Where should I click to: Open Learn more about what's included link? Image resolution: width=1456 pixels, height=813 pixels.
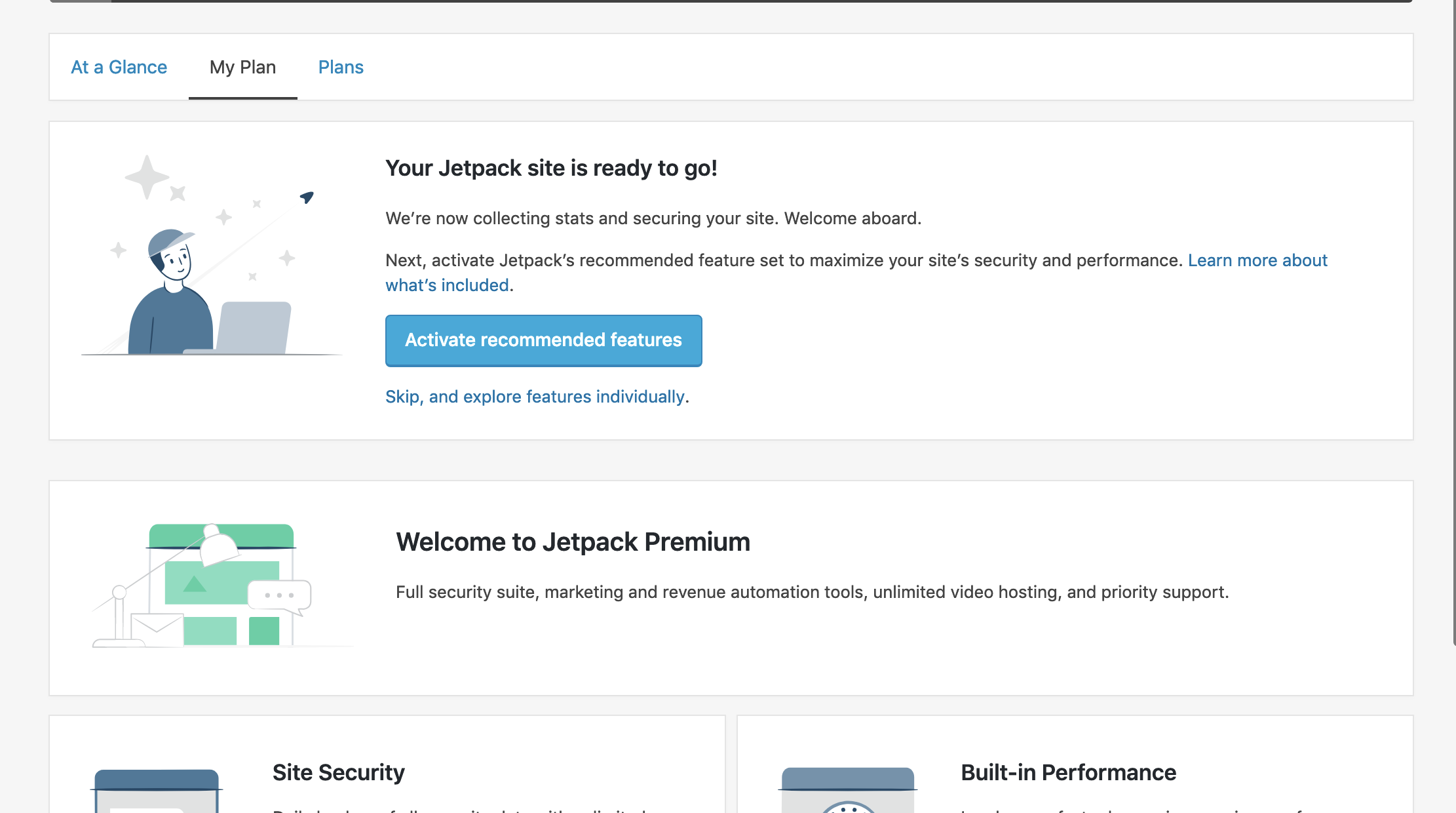point(1257,260)
